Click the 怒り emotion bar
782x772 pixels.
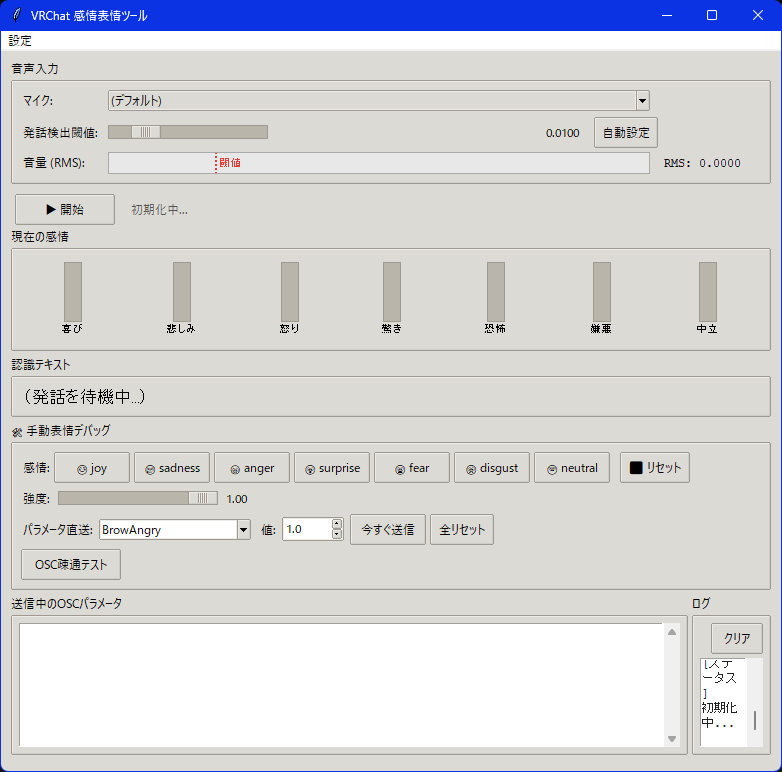pyautogui.click(x=290, y=292)
